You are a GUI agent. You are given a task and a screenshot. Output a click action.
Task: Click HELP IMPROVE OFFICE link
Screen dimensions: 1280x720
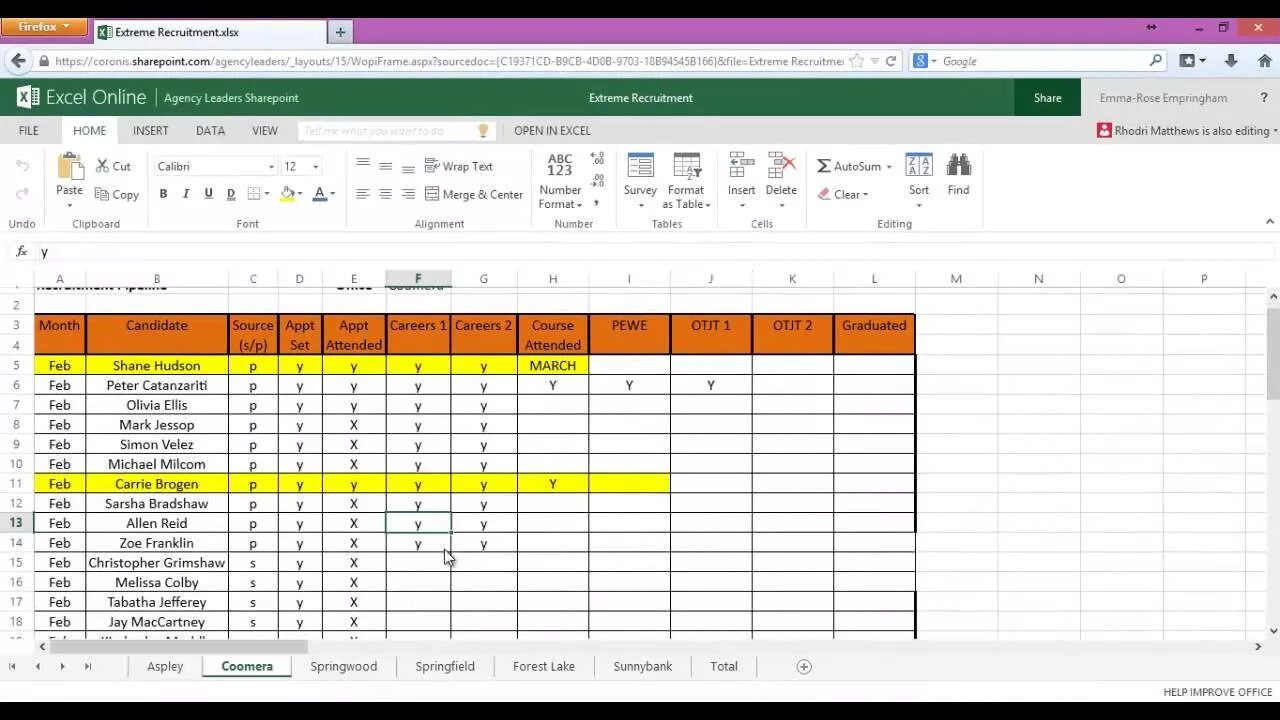pos(1217,692)
